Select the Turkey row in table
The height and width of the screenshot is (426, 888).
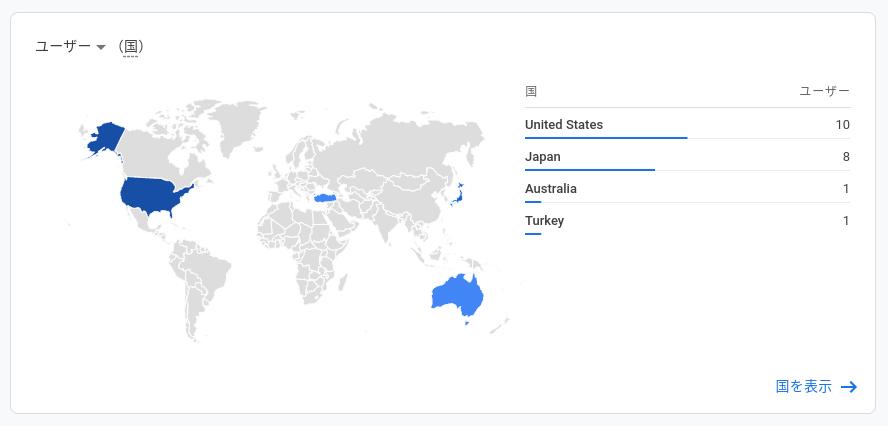click(x=687, y=220)
